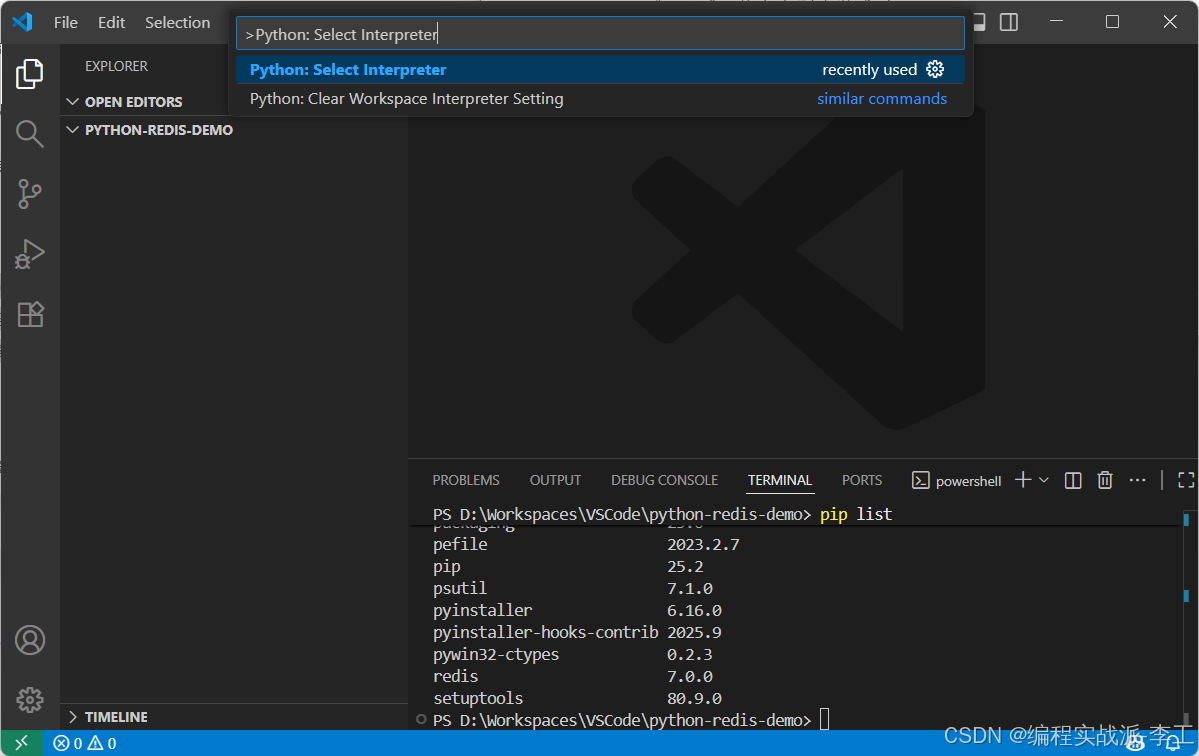Click 'setuptools' version 80.9.0 text
Viewport: 1199px width, 756px height.
coord(694,698)
